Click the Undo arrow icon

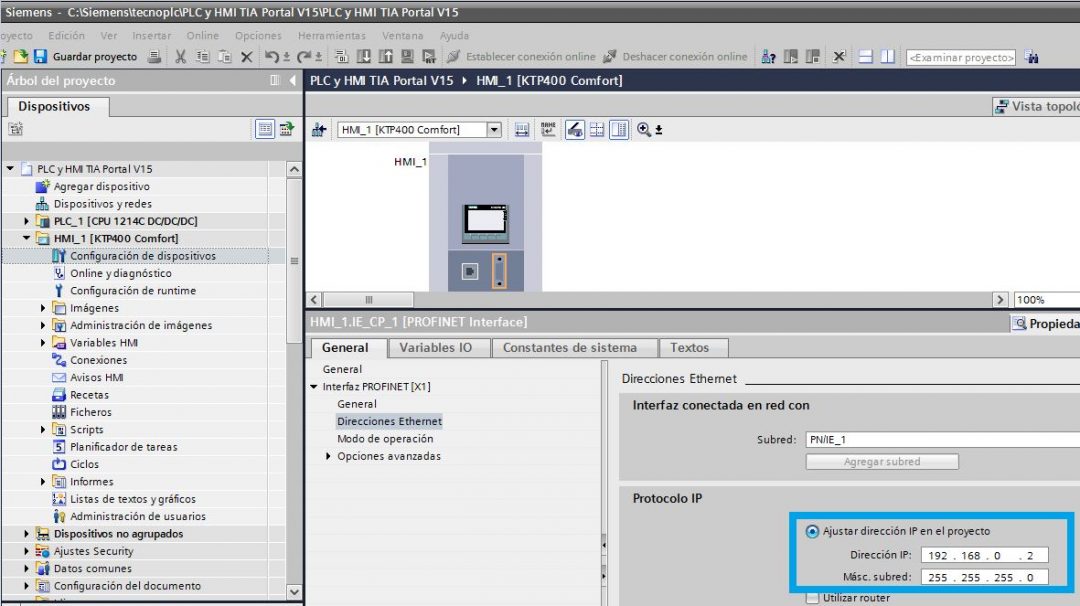[x=272, y=56]
